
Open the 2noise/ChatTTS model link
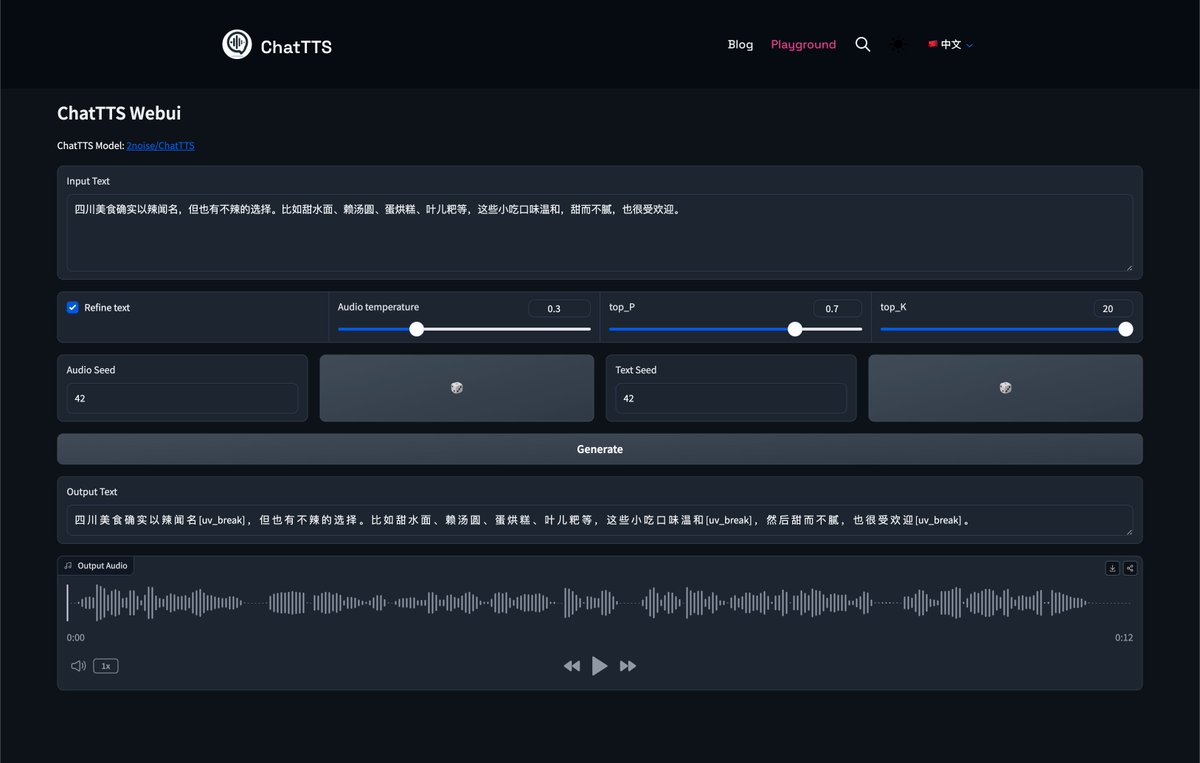click(160, 145)
